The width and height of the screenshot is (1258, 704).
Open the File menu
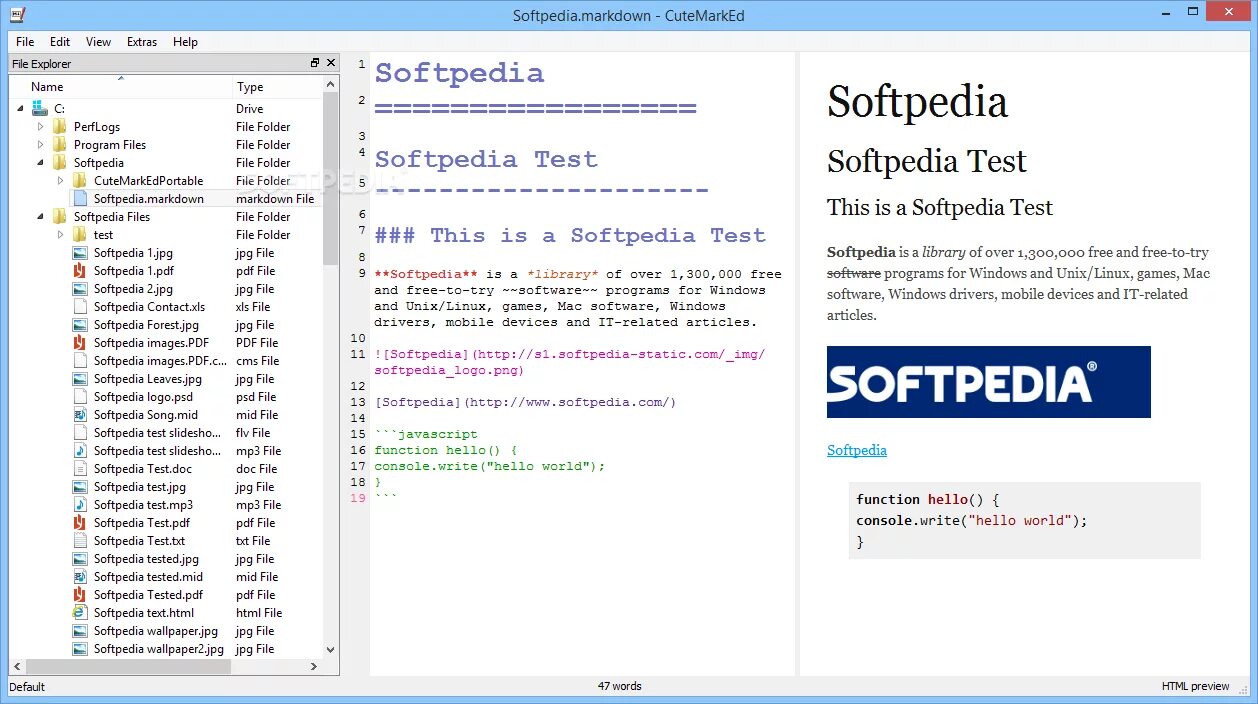point(25,42)
